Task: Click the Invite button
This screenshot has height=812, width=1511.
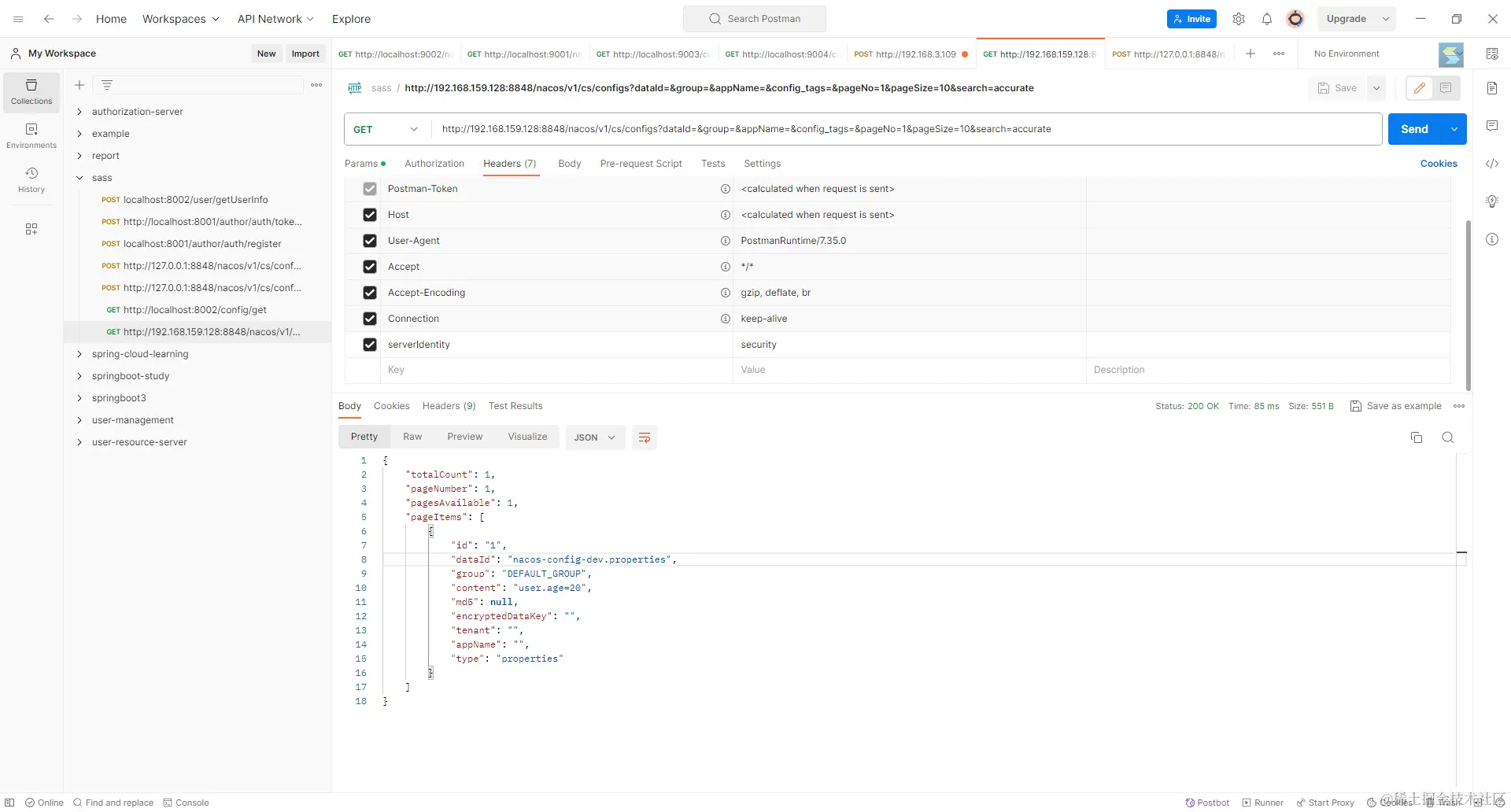Action: pos(1191,19)
